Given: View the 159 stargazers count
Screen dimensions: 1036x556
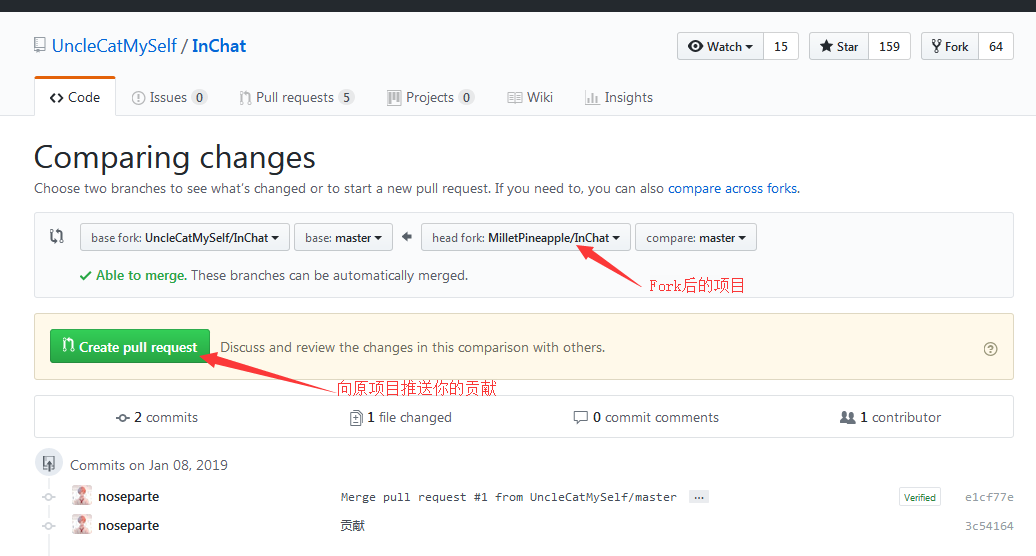Looking at the screenshot, I should tap(889, 46).
